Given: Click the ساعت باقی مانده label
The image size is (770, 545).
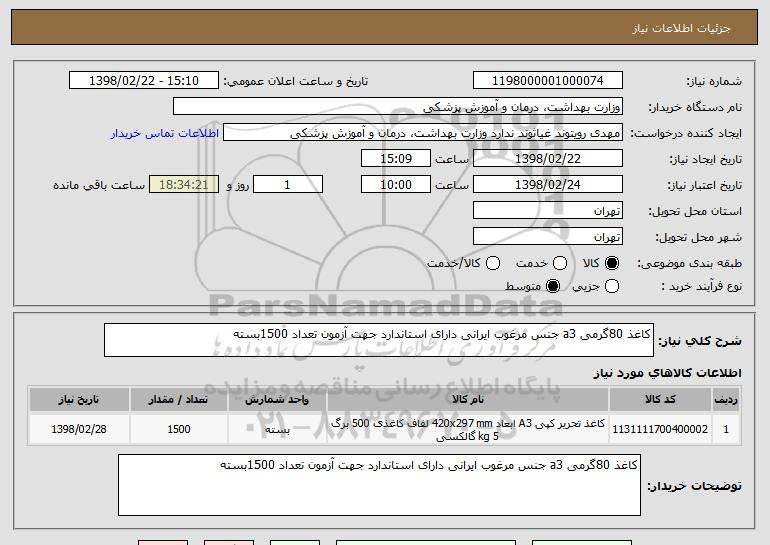Looking at the screenshot, I should [99, 186].
